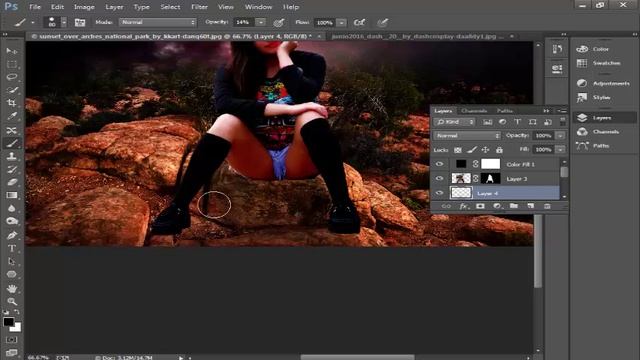
Task: Select the Rectangular Marquee tool
Action: [x=12, y=64]
